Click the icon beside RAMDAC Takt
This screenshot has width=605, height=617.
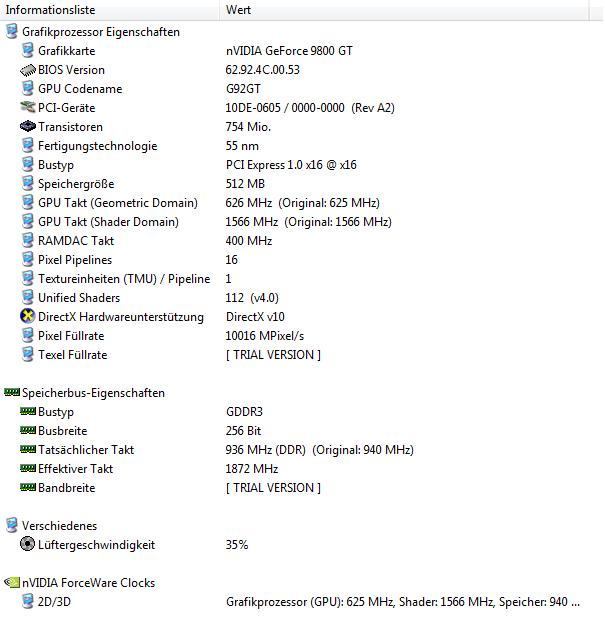click(28, 240)
